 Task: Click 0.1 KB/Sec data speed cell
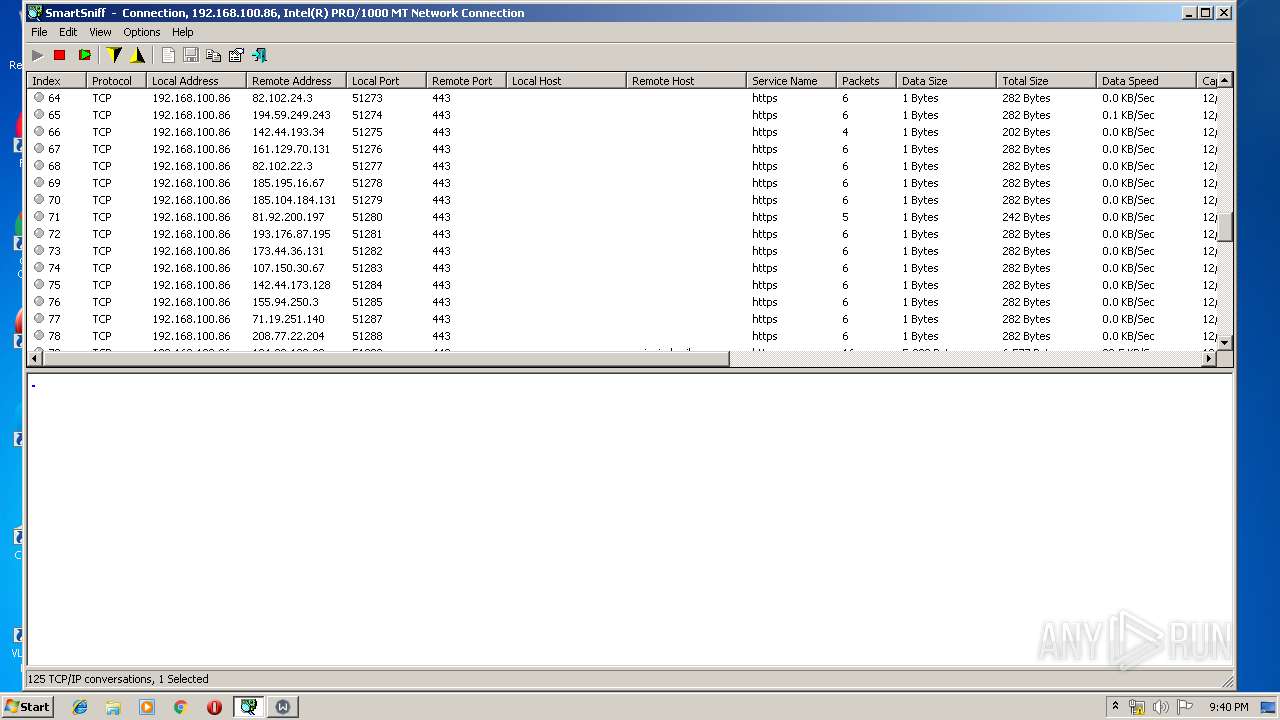tap(1128, 115)
